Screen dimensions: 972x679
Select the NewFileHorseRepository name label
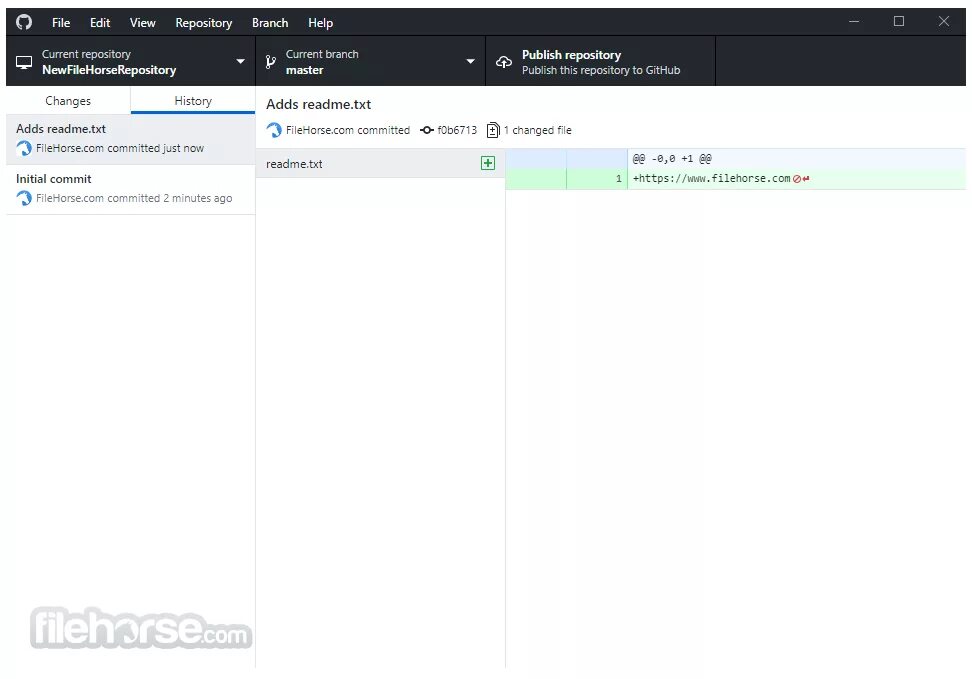(109, 70)
